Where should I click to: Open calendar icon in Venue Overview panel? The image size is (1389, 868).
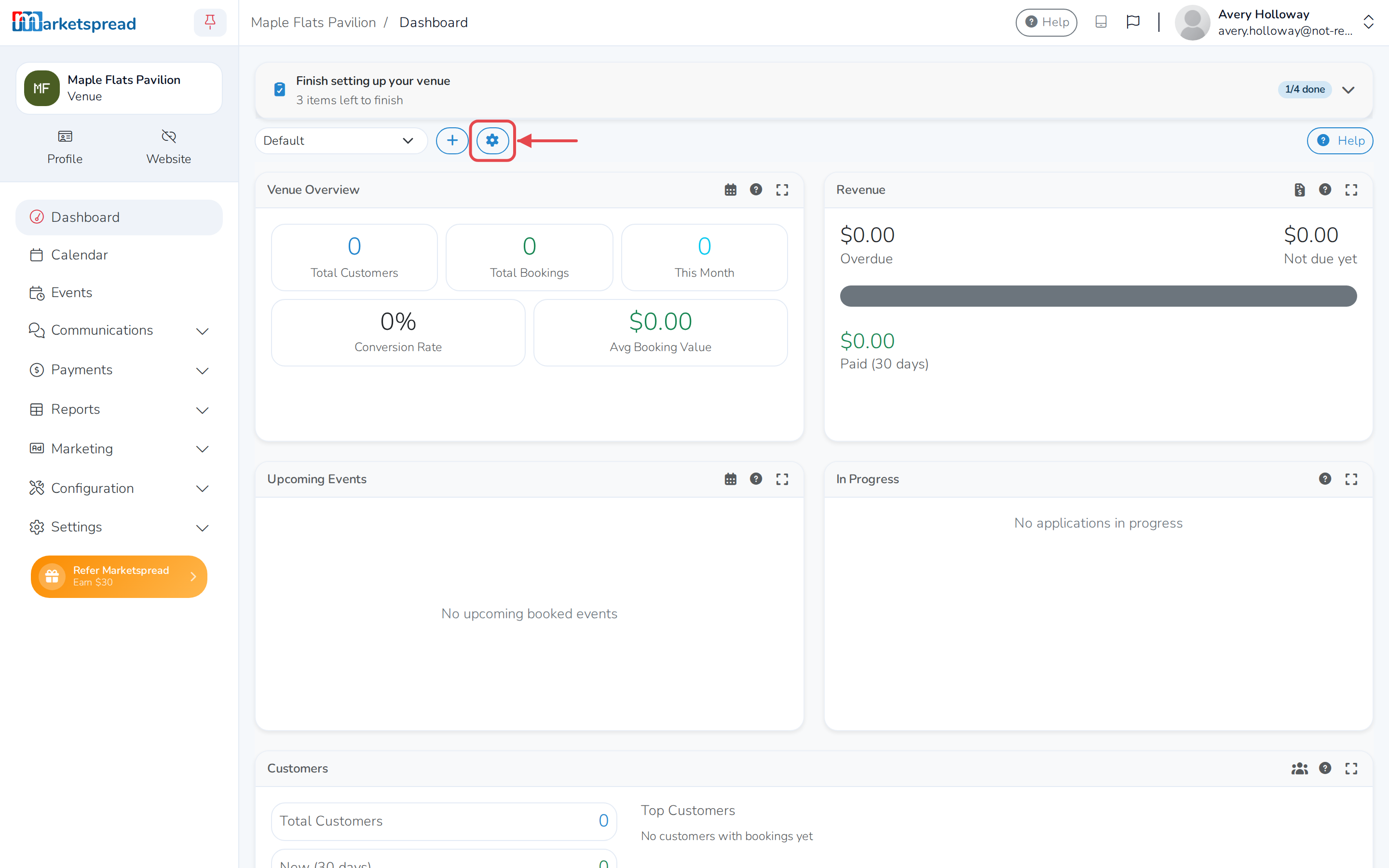tap(730, 190)
